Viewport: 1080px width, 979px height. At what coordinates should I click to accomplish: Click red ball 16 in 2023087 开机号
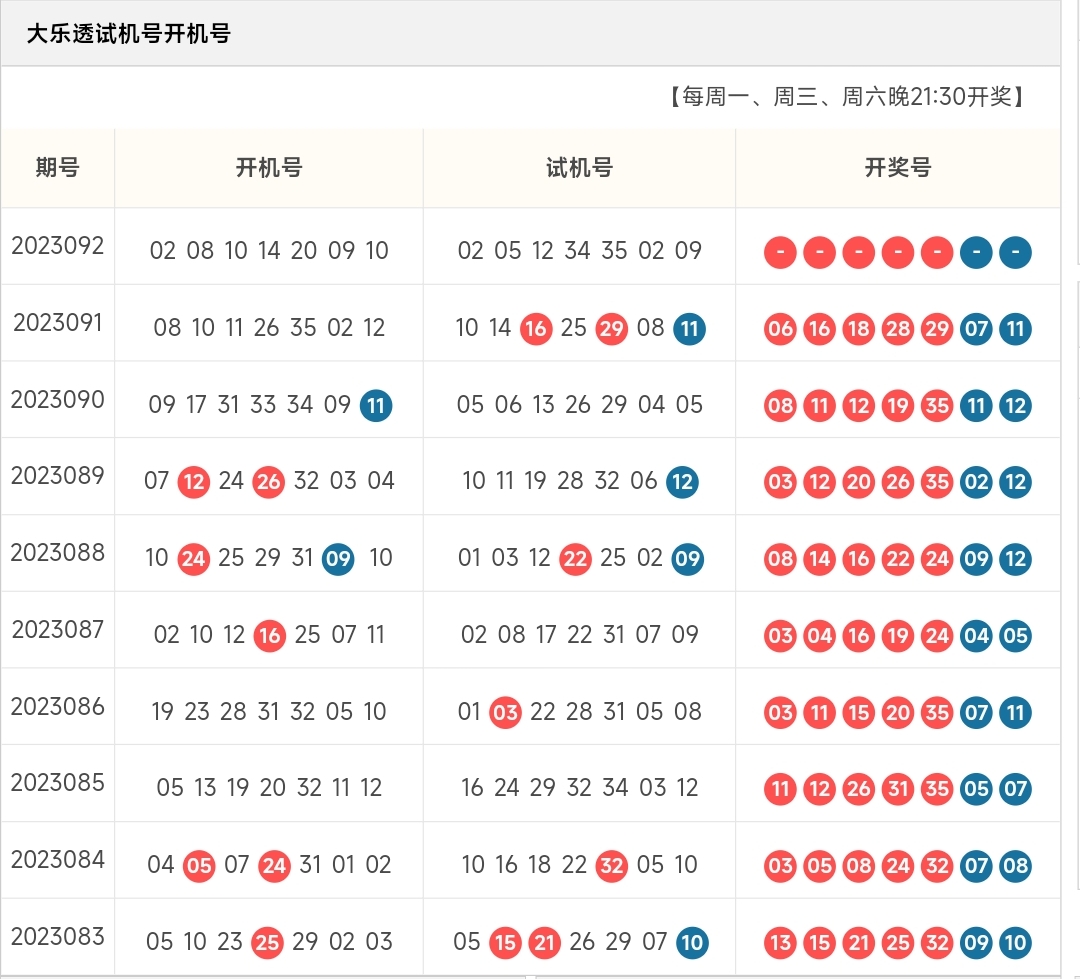click(x=270, y=636)
